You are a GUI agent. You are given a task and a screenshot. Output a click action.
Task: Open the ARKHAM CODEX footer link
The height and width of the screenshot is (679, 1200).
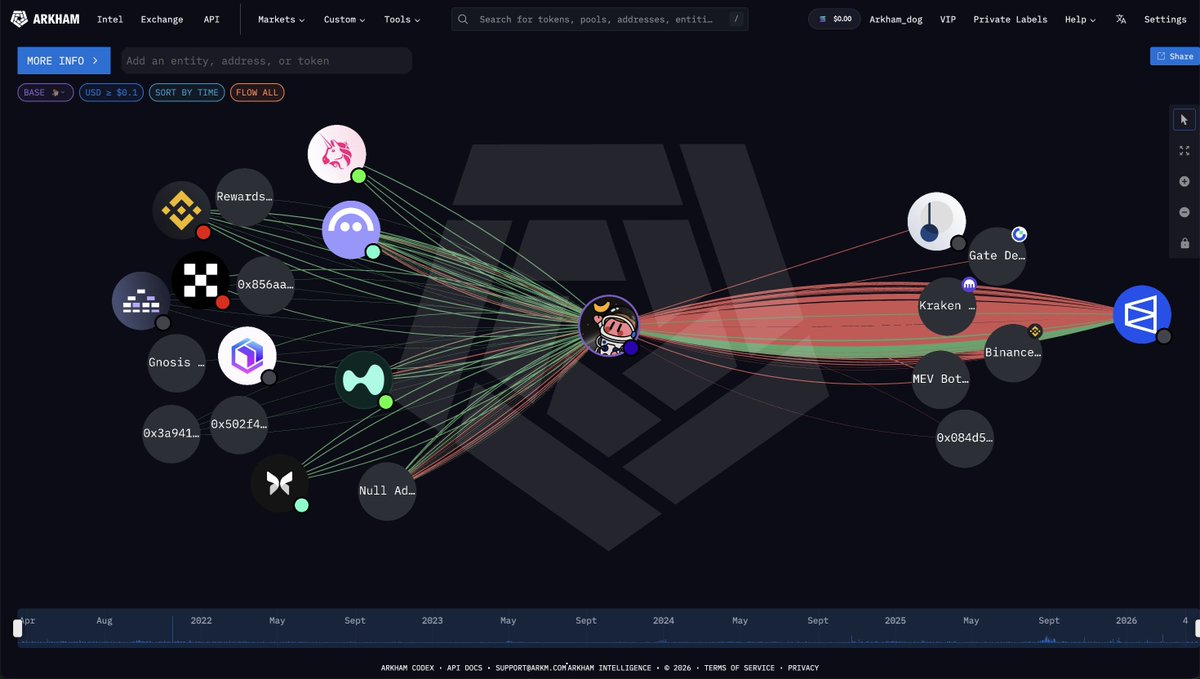coord(408,667)
